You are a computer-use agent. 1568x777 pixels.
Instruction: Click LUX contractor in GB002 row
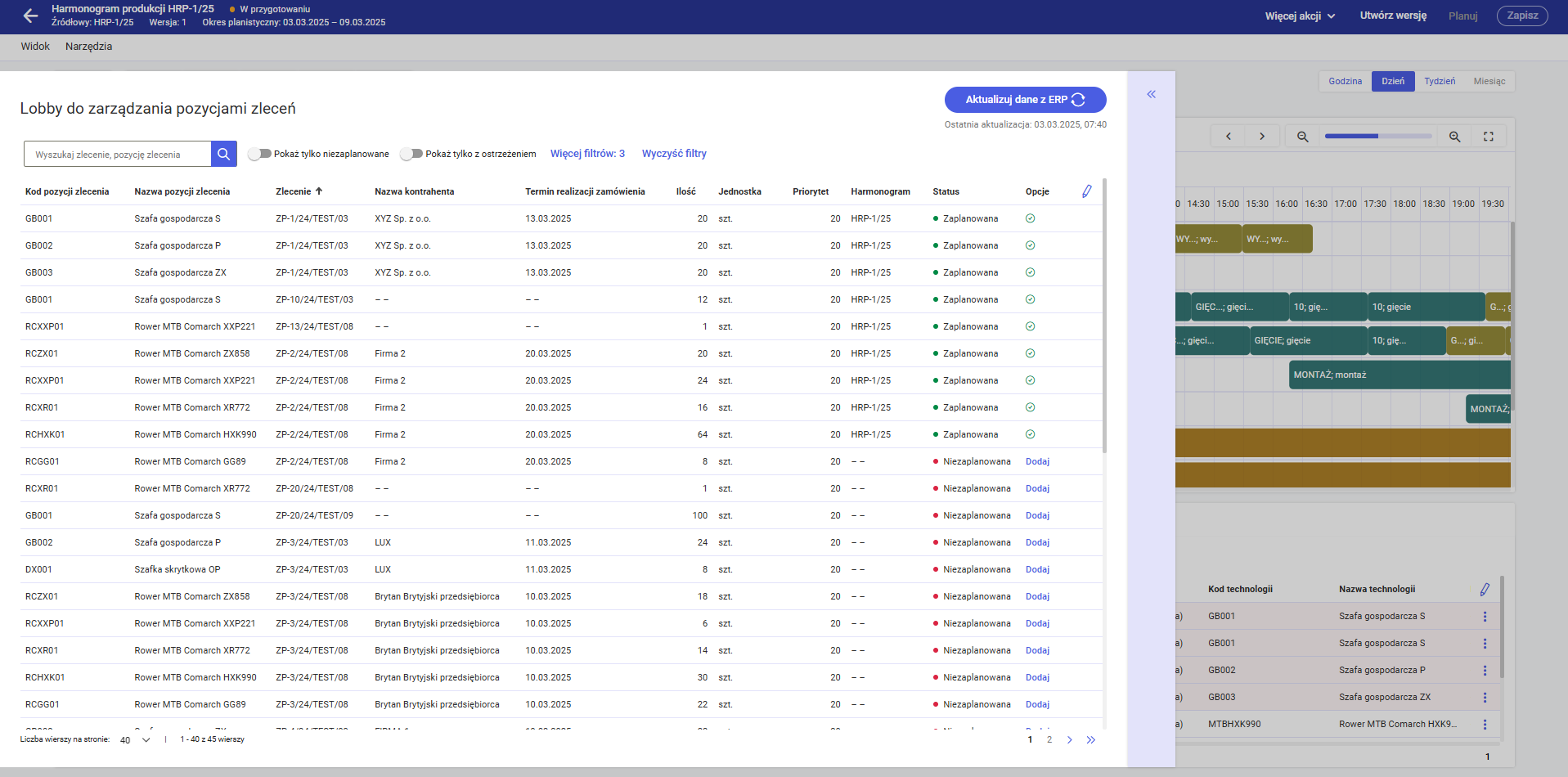pyautogui.click(x=383, y=542)
